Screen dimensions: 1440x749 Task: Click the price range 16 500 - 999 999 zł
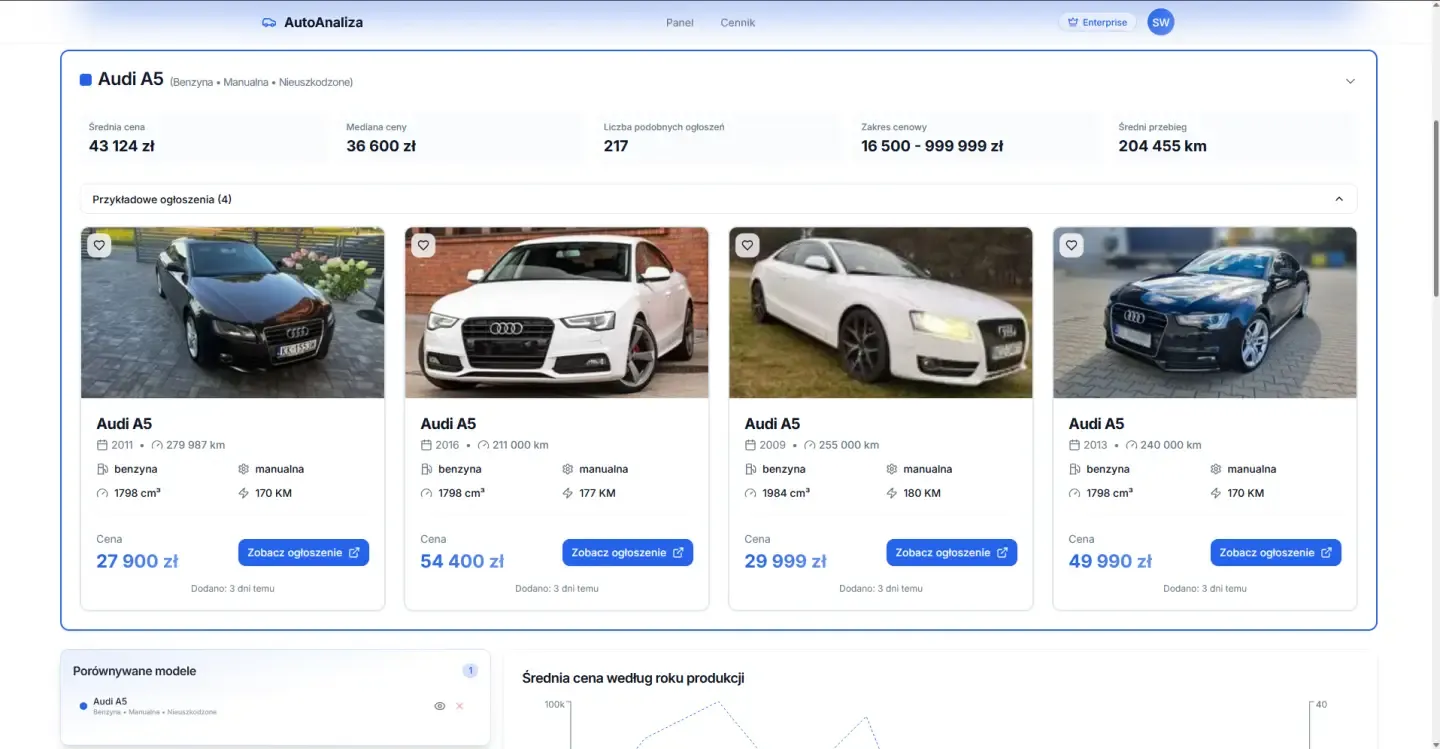[932, 146]
